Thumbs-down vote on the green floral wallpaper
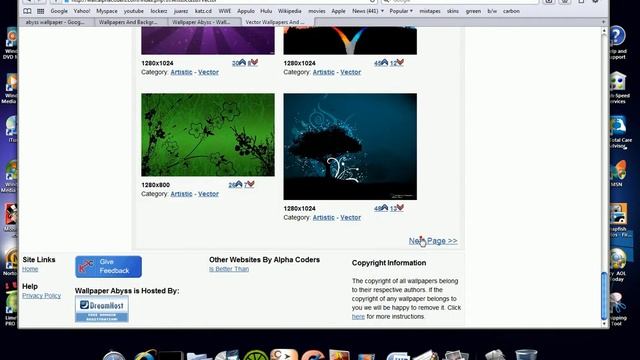Screen dimensions: 640x360 coord(249,184)
